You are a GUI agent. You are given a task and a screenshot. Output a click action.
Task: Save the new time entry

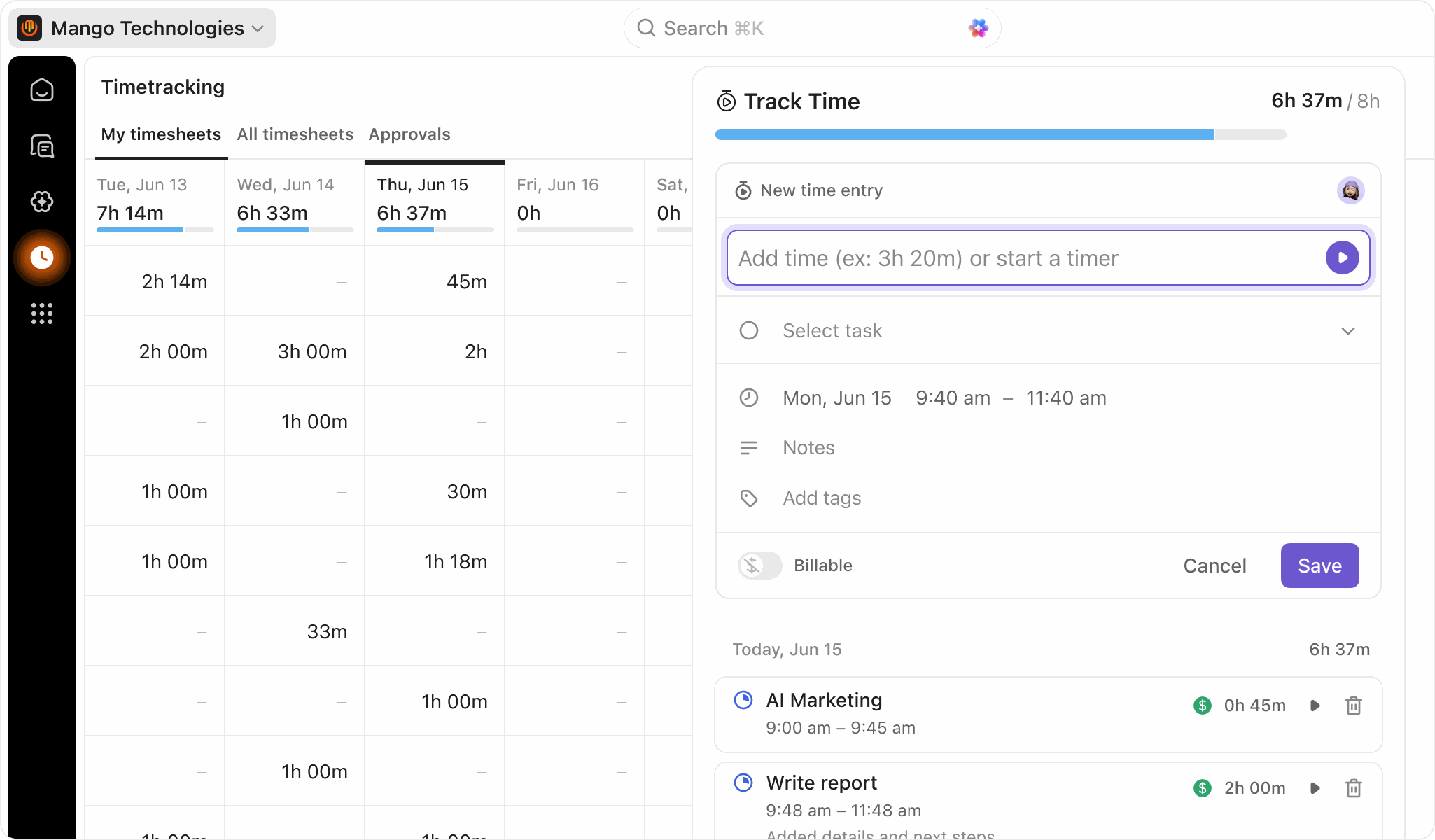(1319, 566)
